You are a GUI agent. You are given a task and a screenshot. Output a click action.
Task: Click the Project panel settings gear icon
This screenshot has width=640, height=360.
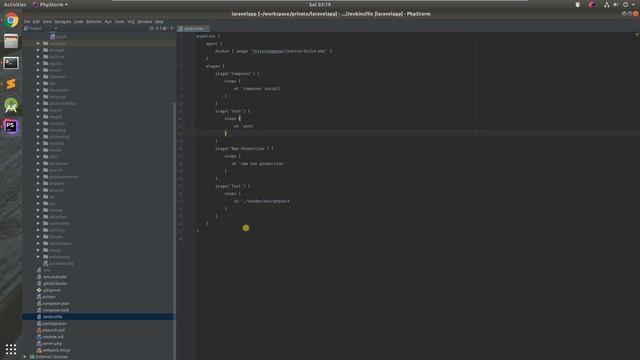[x=164, y=29]
